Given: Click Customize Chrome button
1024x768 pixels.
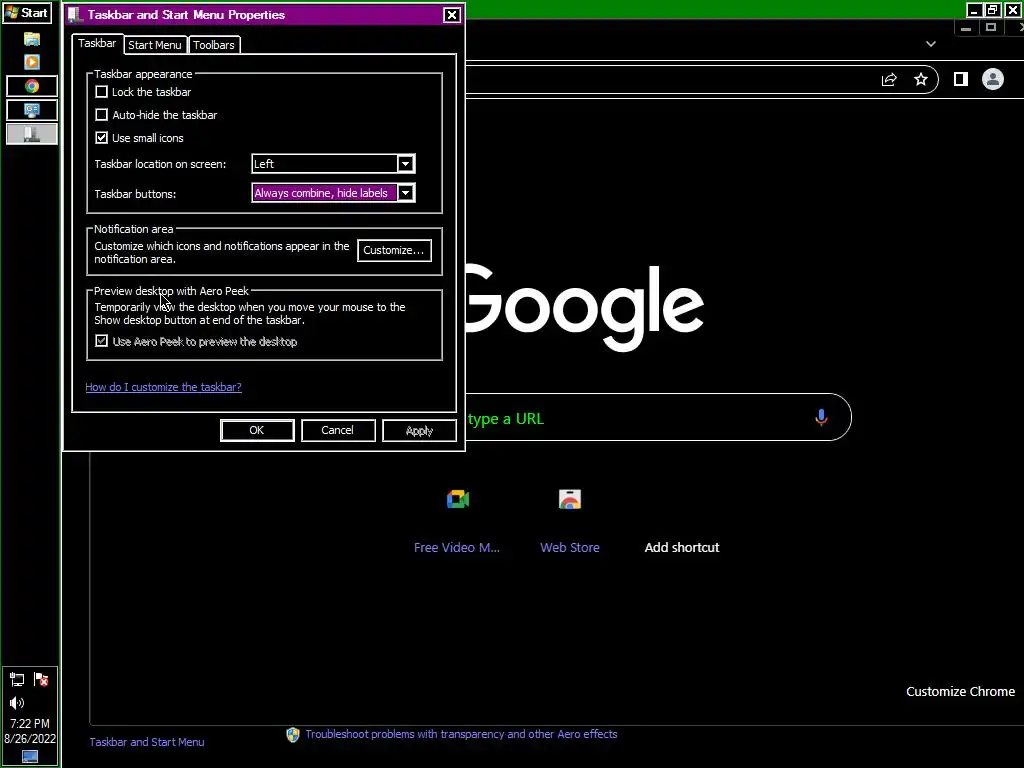Looking at the screenshot, I should (x=960, y=692).
